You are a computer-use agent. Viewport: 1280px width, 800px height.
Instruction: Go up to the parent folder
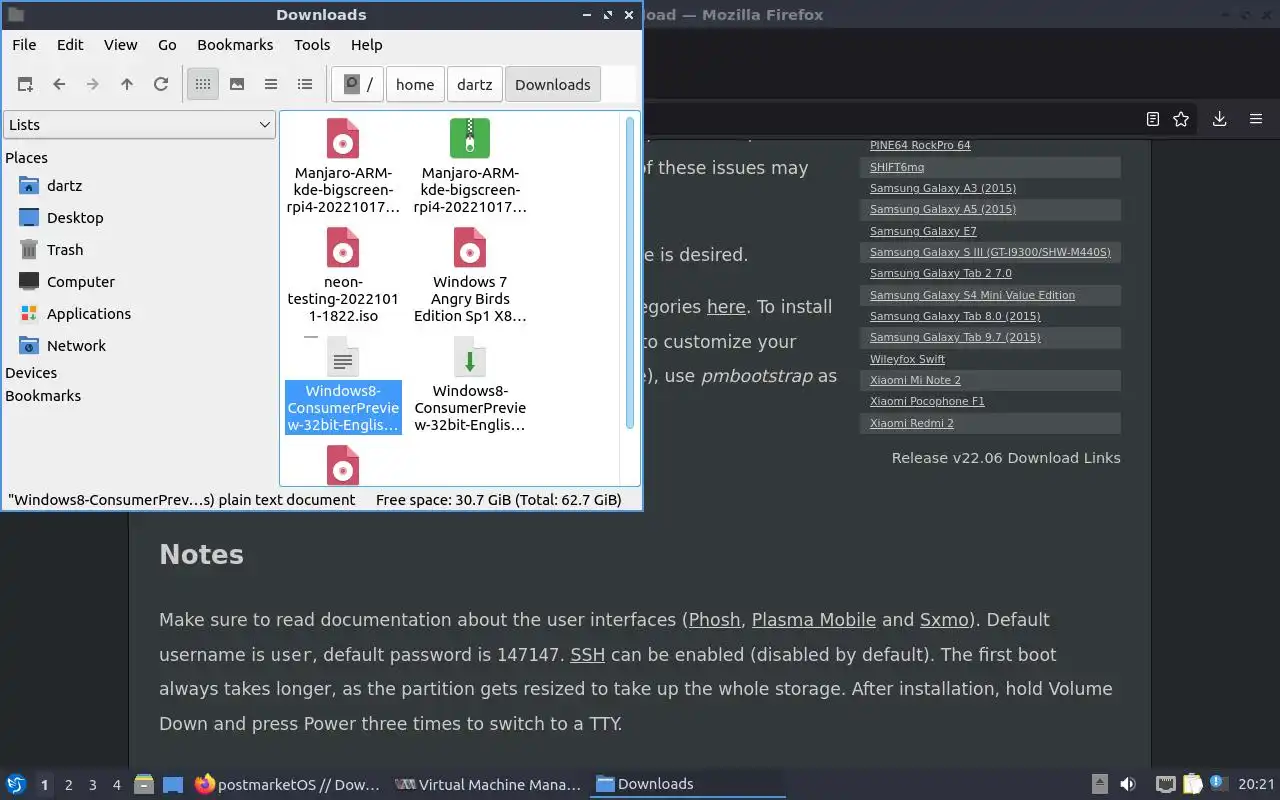point(127,85)
